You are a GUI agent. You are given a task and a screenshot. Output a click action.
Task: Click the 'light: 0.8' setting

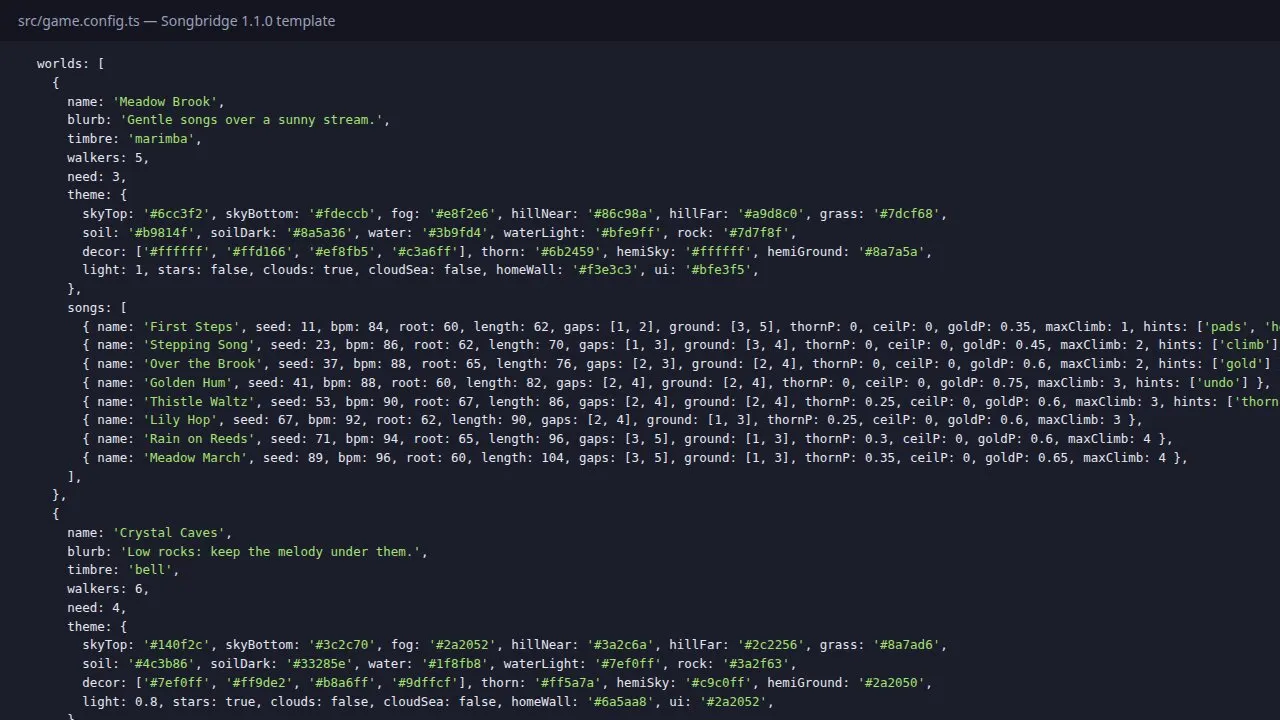click(120, 702)
